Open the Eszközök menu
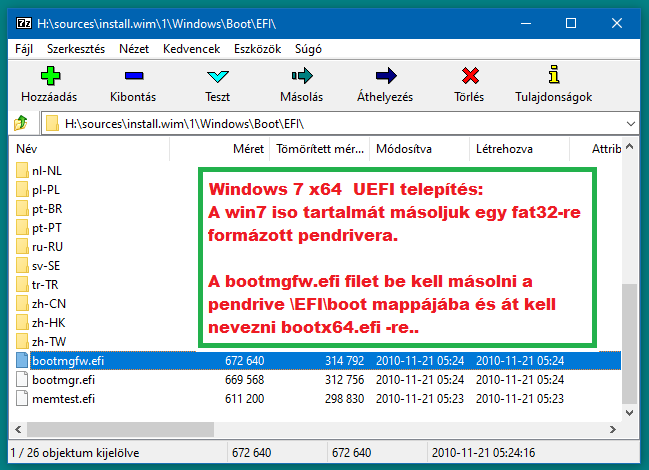 pos(257,49)
